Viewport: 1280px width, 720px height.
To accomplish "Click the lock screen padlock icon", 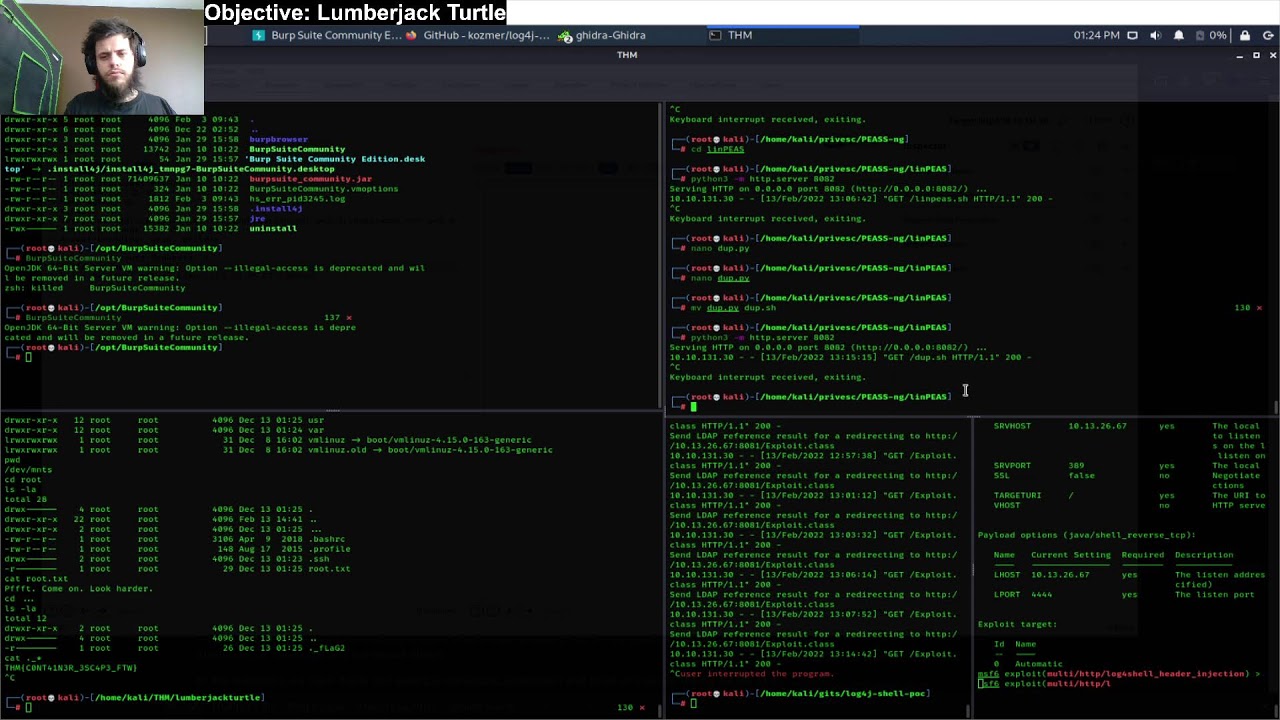I will 1245,35.
